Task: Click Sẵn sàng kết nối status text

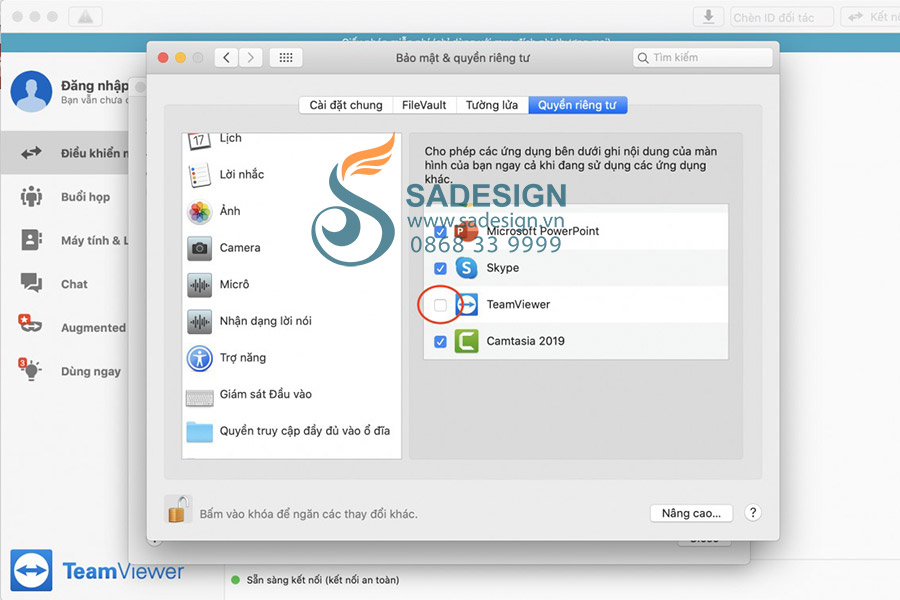Action: point(323,580)
